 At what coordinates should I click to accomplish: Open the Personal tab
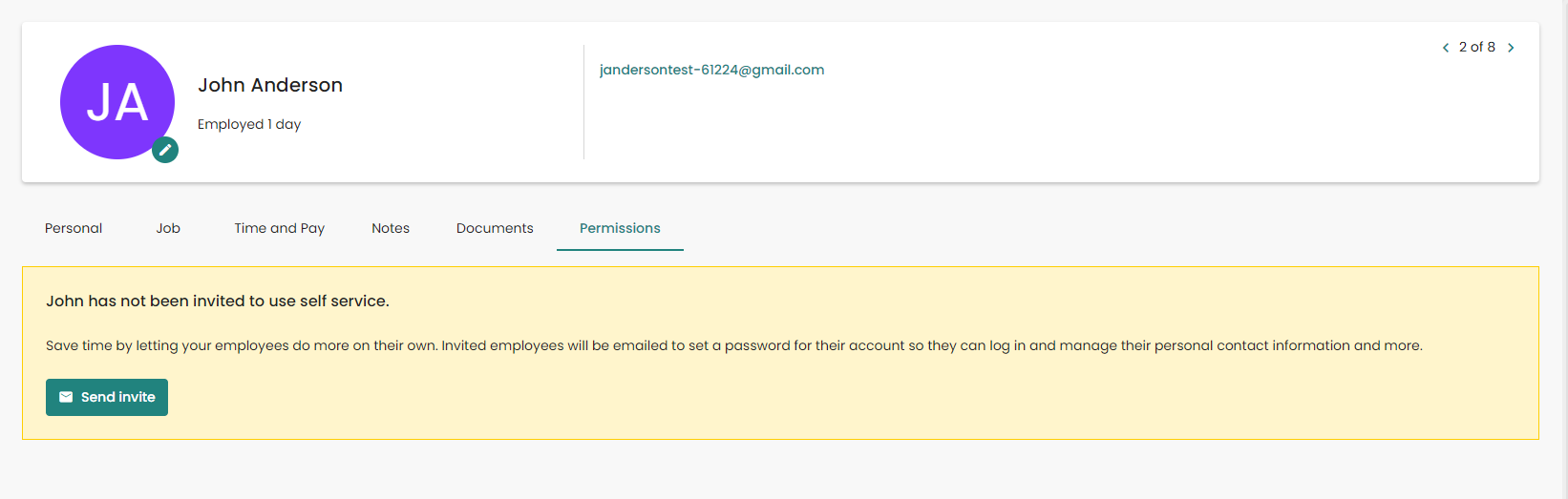pos(74,228)
